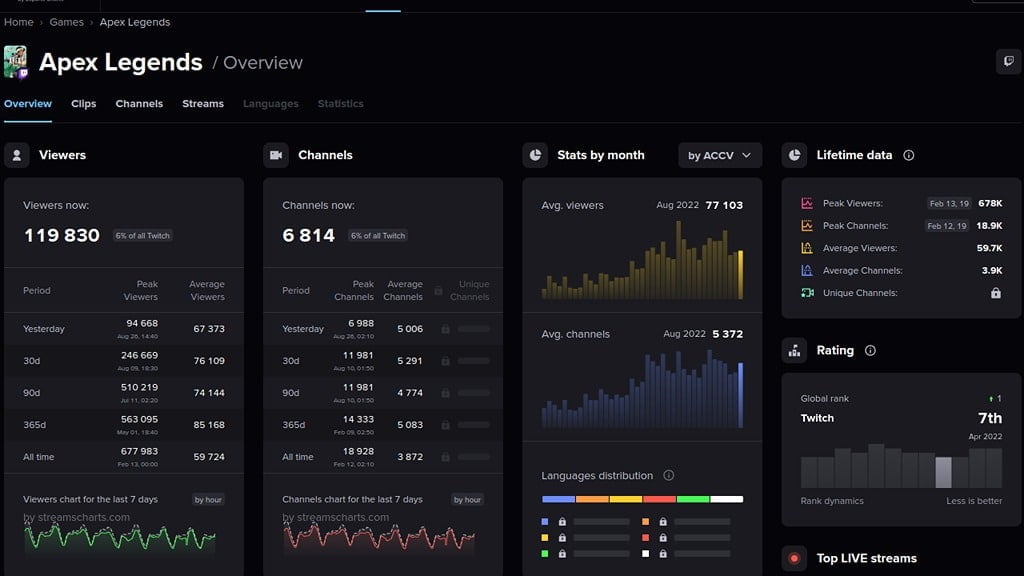Open the Channels tab
This screenshot has height=576, width=1024.
pos(139,104)
